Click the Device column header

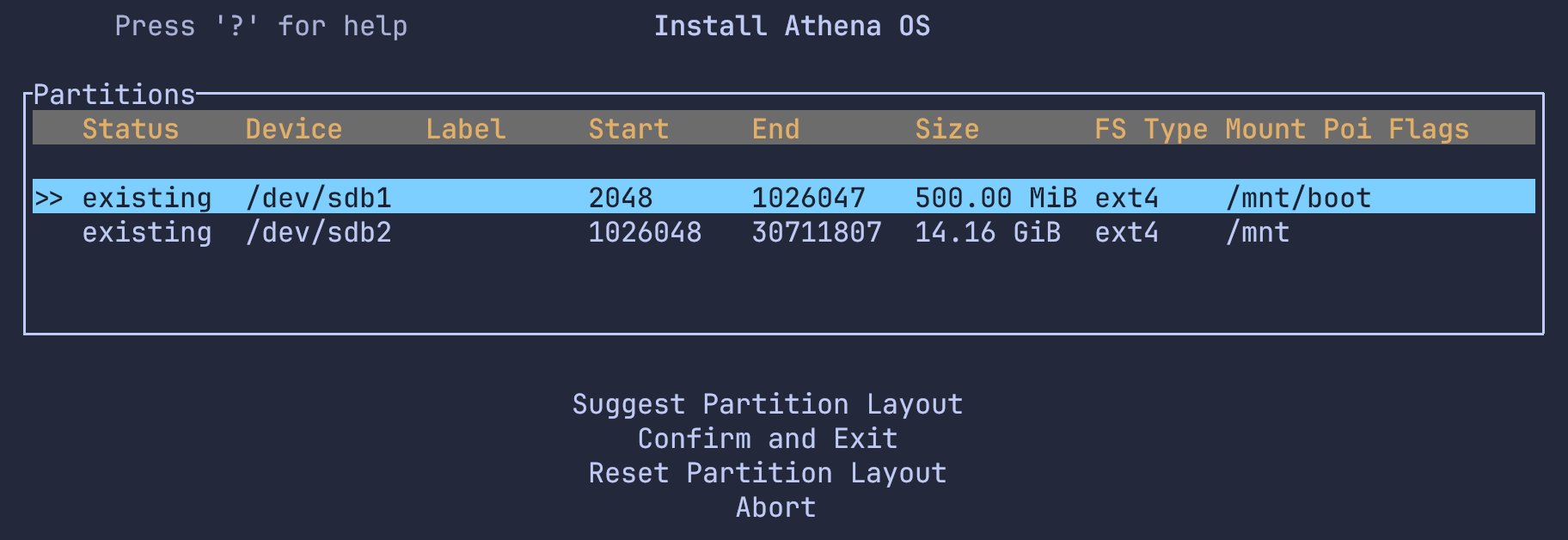[293, 129]
